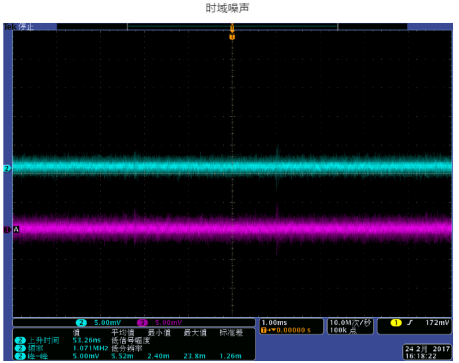Select the channel 3 ground reference marker
This screenshot has height=363, width=459.
(x=7, y=229)
